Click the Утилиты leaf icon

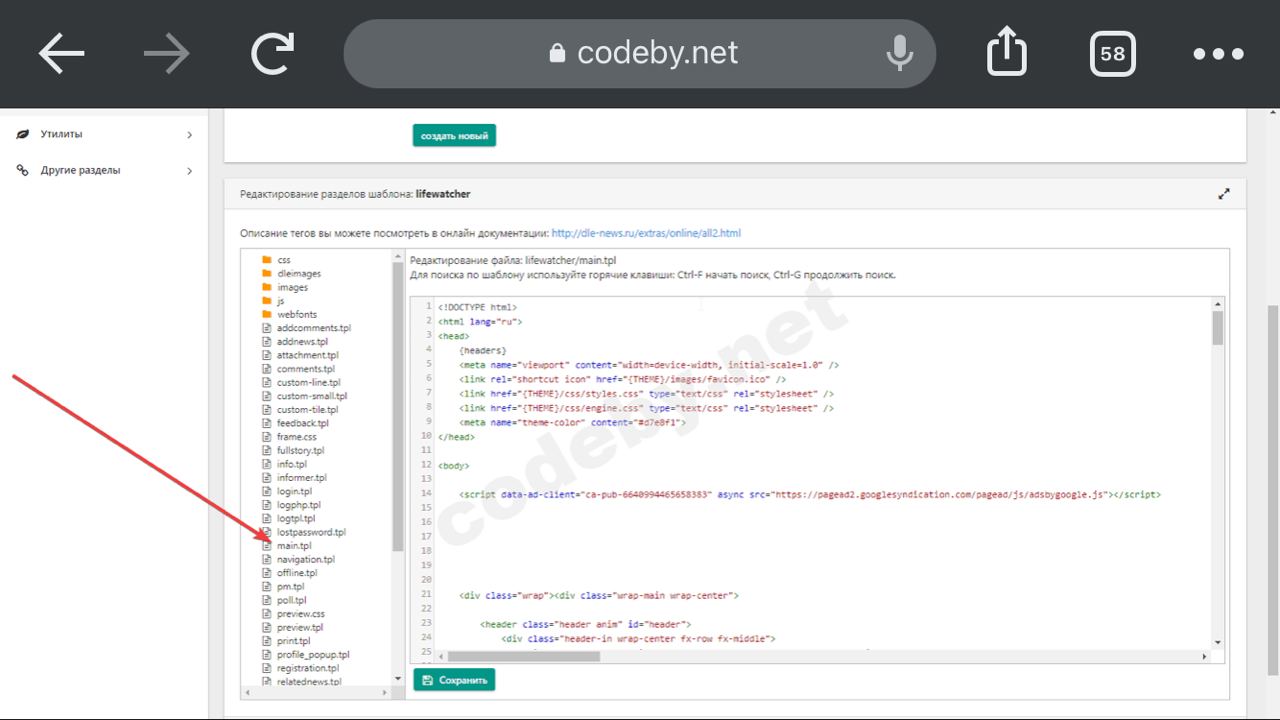click(x=22, y=134)
